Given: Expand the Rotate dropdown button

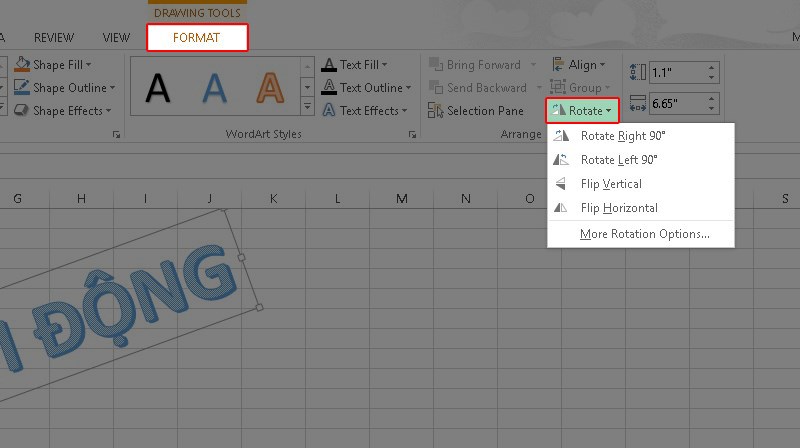Looking at the screenshot, I should coord(582,111).
